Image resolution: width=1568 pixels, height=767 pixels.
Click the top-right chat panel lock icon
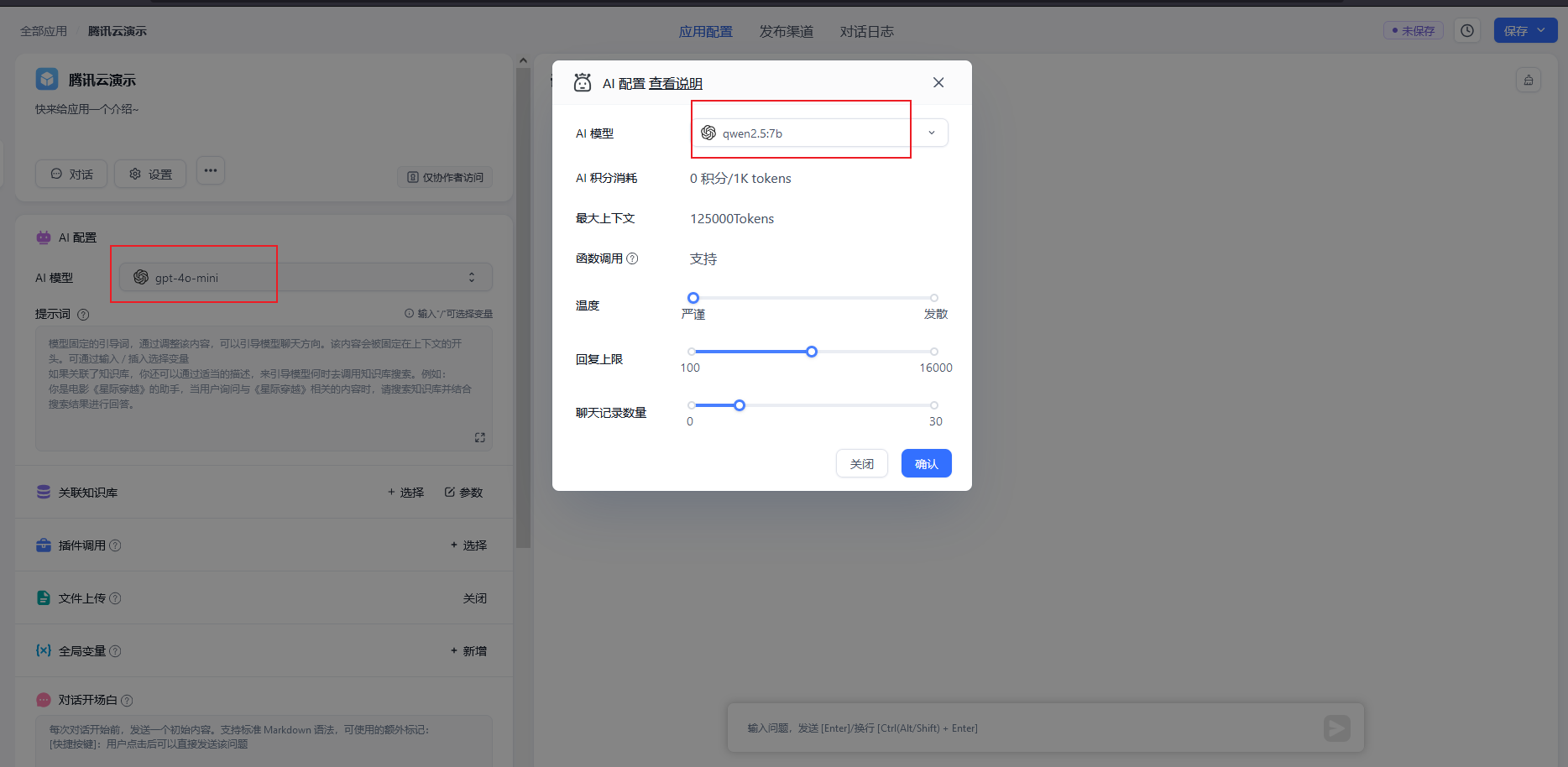tap(1529, 80)
